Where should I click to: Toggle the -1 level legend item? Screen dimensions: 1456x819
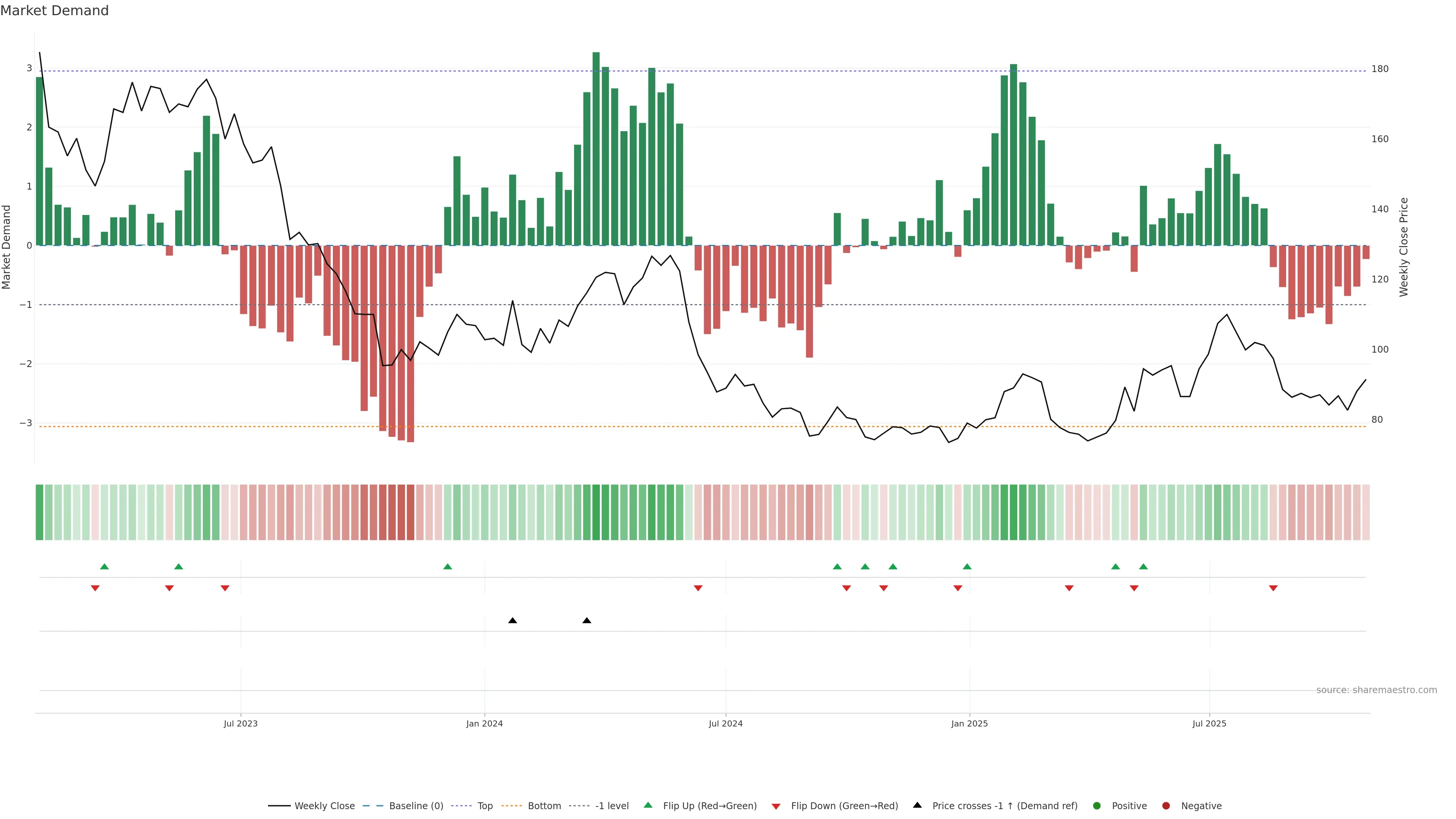[x=612, y=805]
